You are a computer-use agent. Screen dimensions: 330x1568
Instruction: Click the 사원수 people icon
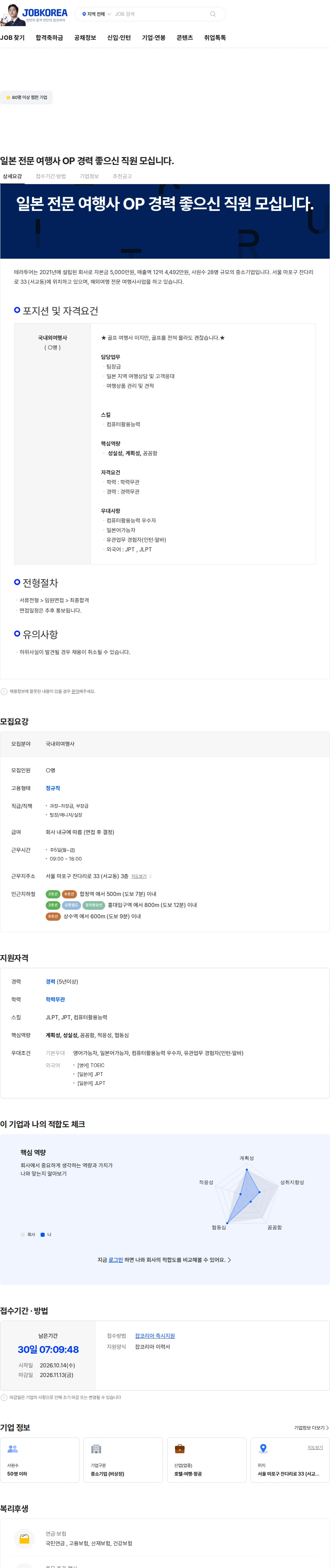click(x=13, y=1449)
